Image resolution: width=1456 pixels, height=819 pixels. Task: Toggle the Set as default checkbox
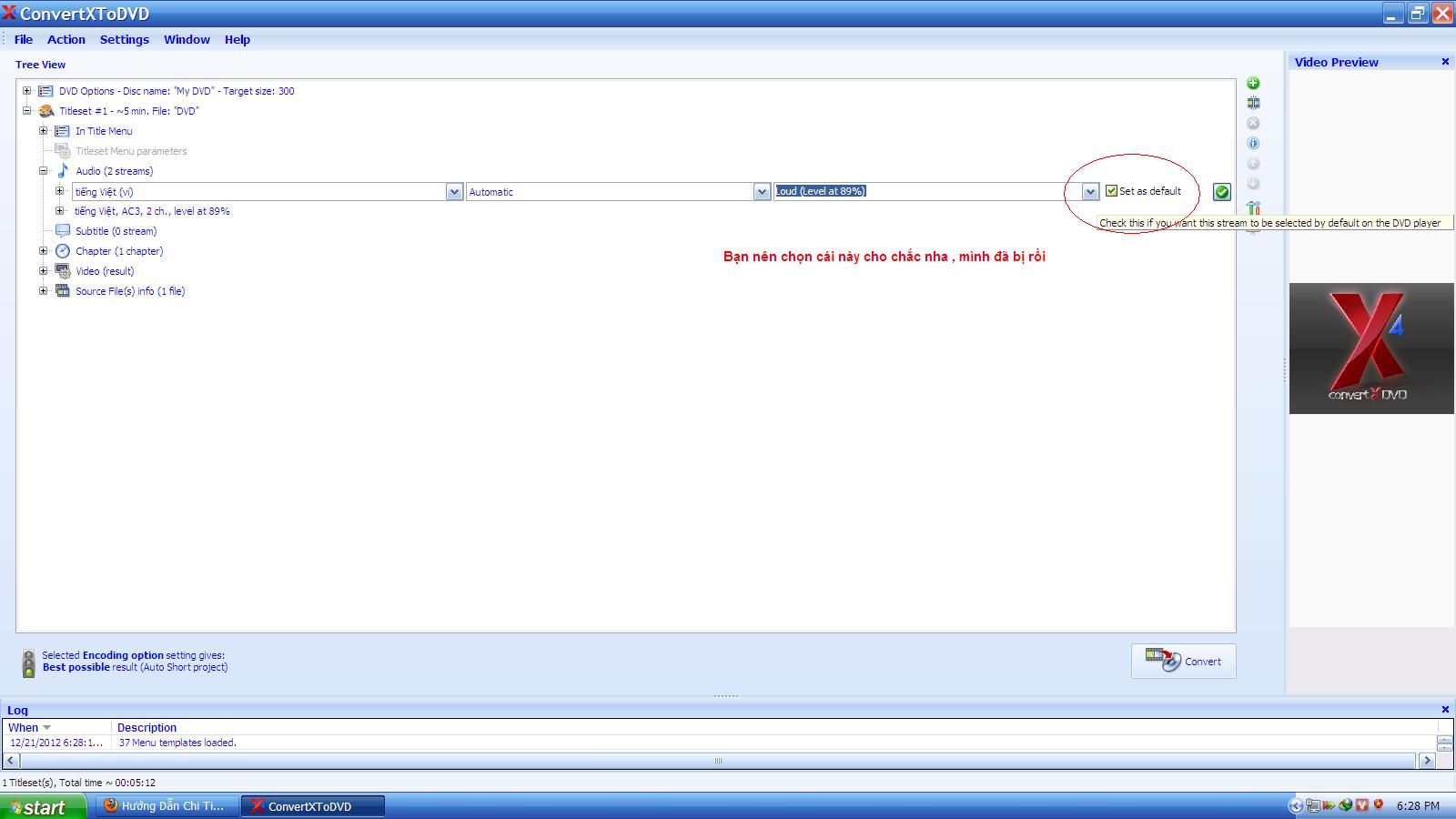(x=1111, y=191)
